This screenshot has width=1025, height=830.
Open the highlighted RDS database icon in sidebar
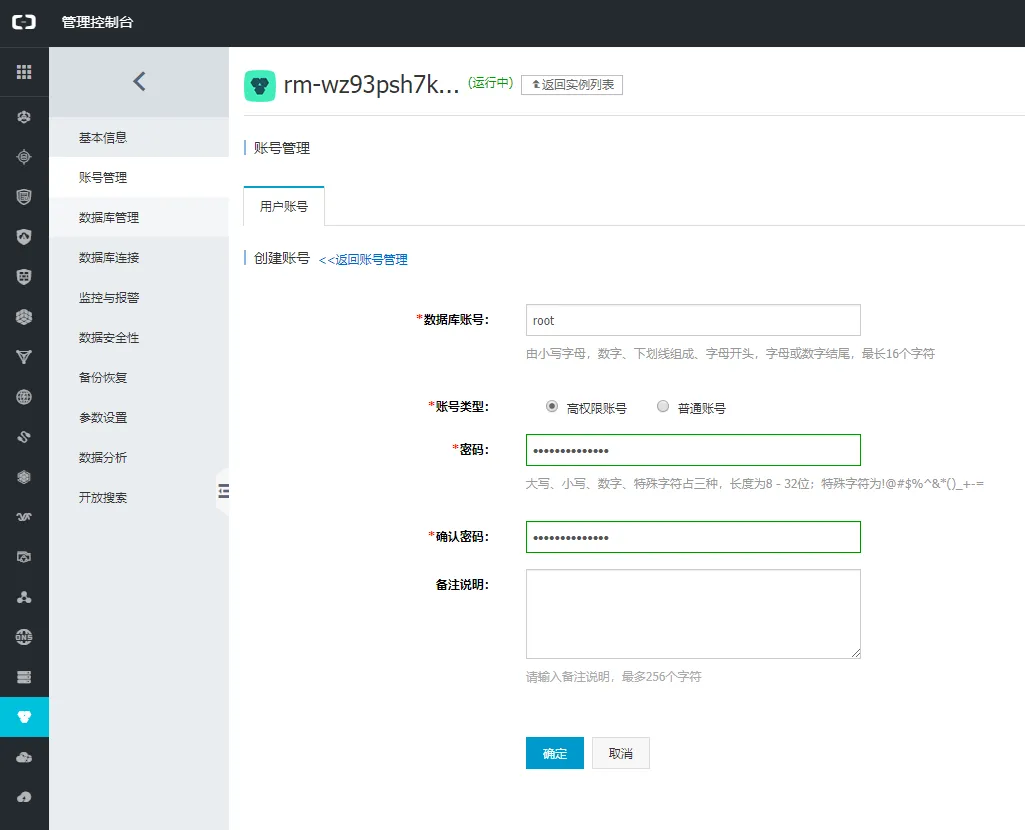click(24, 717)
